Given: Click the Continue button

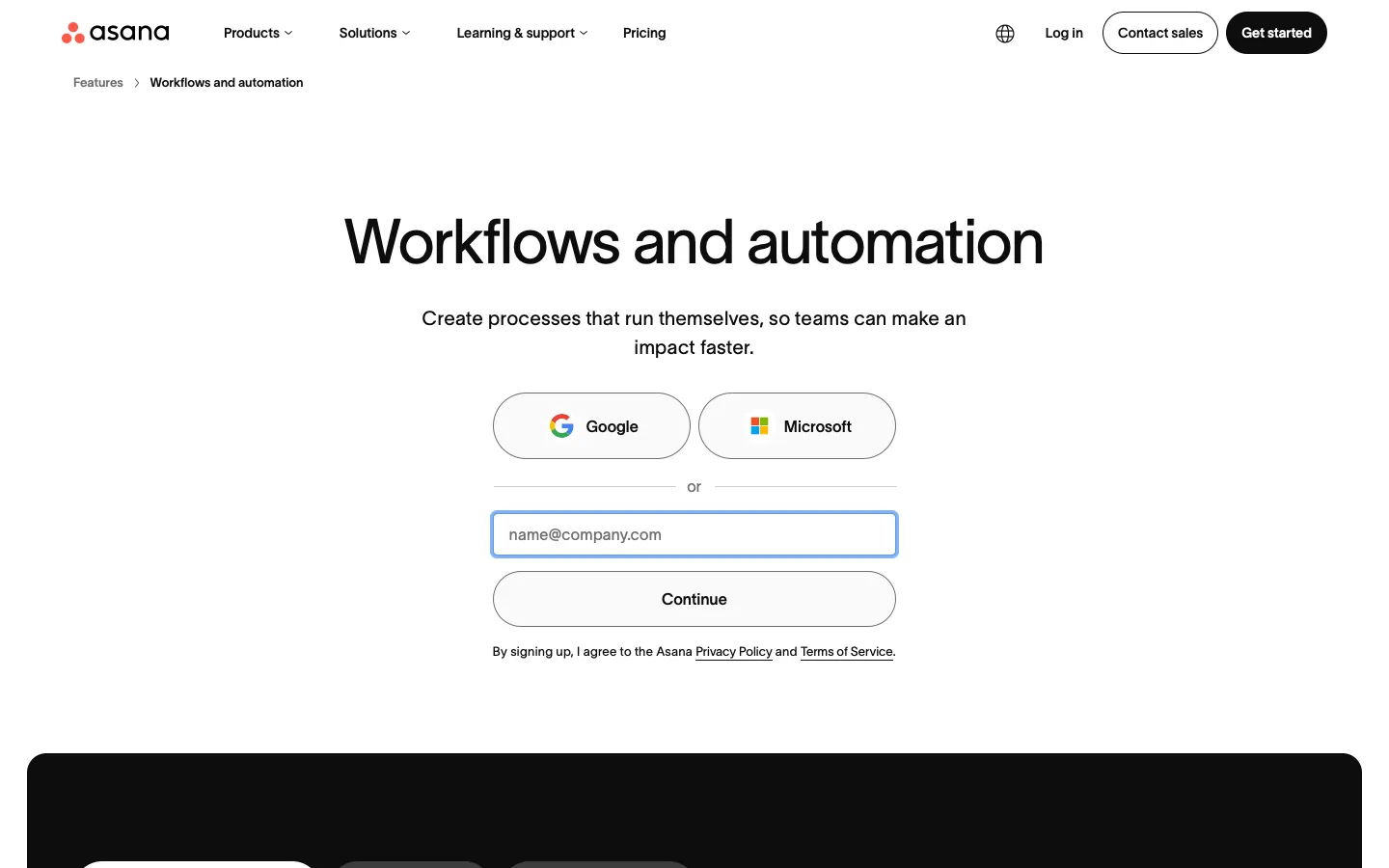Looking at the screenshot, I should 694,599.
